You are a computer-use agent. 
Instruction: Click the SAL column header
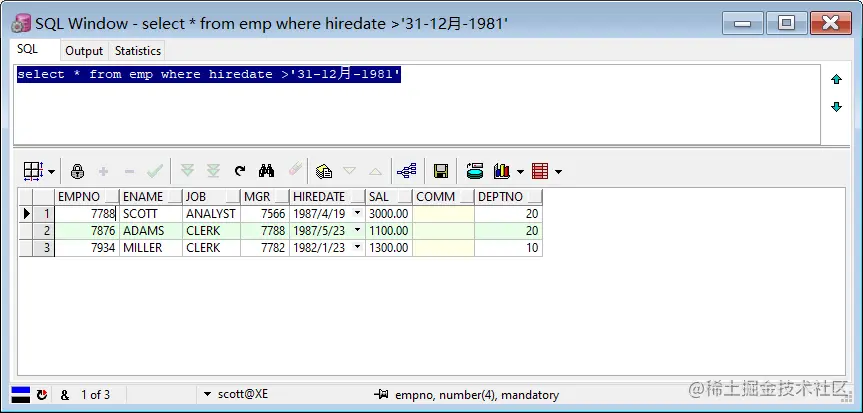tap(389, 197)
